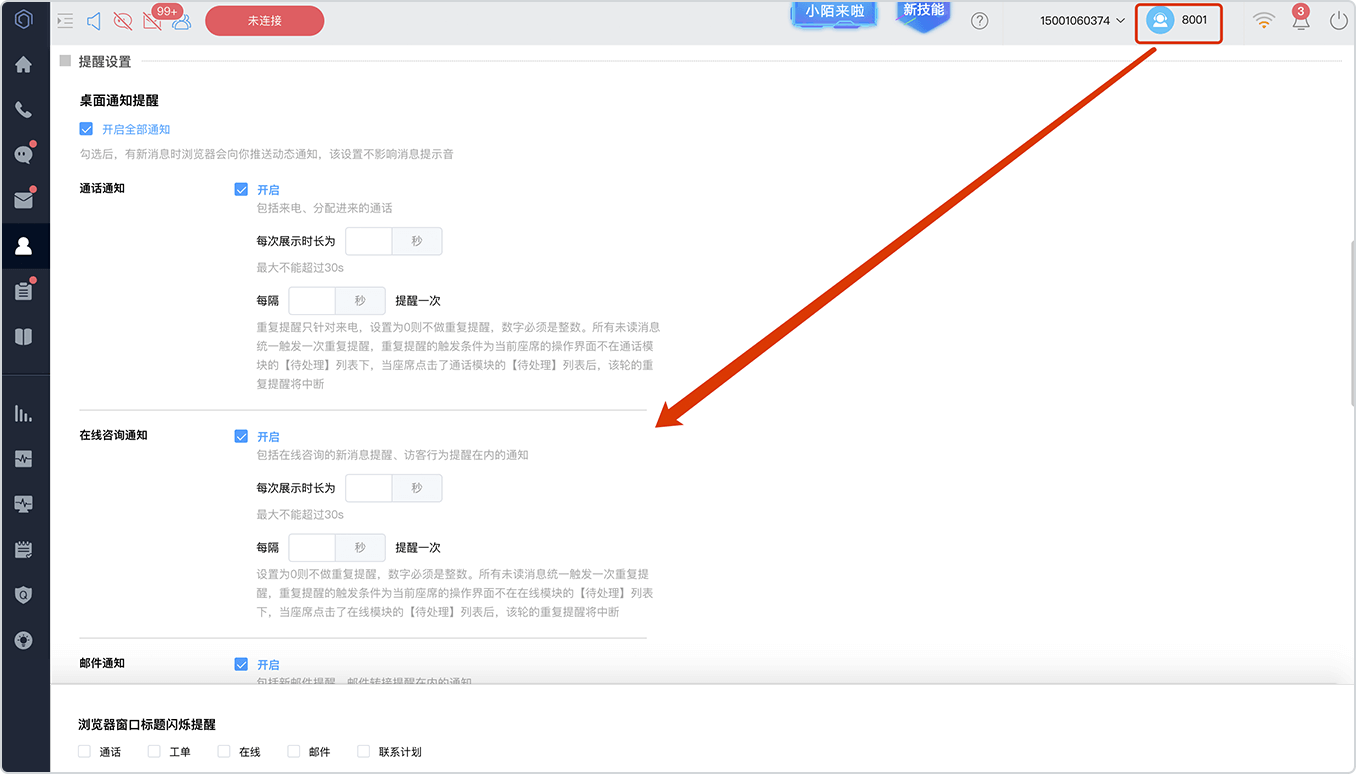Check the 工单 title flashing checkbox
The image size is (1356, 774).
tap(154, 751)
